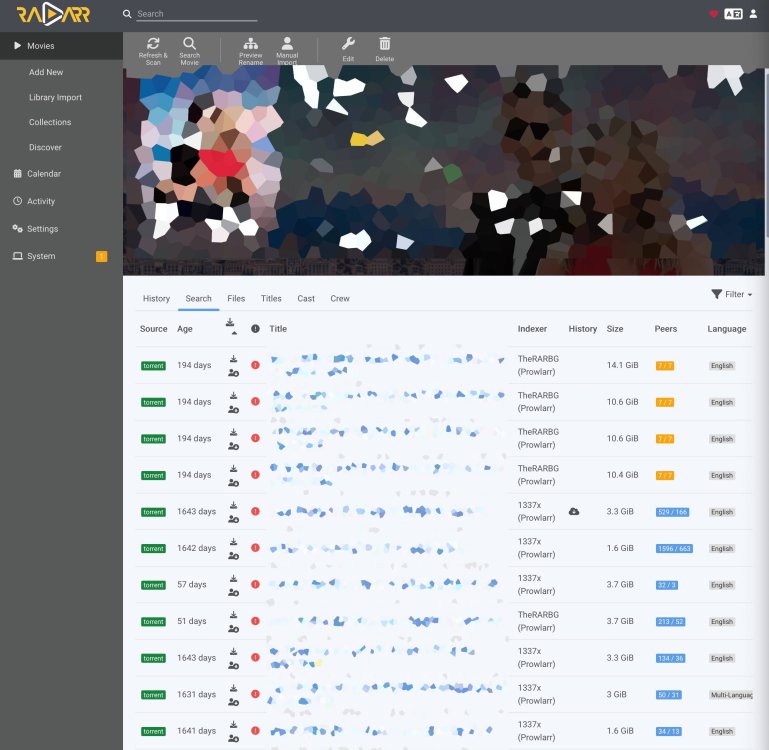The height and width of the screenshot is (750, 769).
Task: Open the Filter dropdown
Action: (x=731, y=294)
